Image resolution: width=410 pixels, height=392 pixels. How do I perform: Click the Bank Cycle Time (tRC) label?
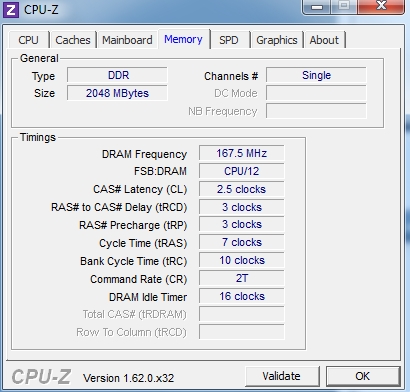coord(133,261)
